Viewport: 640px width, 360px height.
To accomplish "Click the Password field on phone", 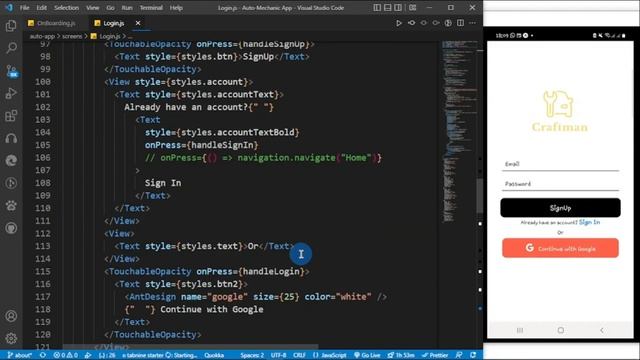I will point(560,184).
